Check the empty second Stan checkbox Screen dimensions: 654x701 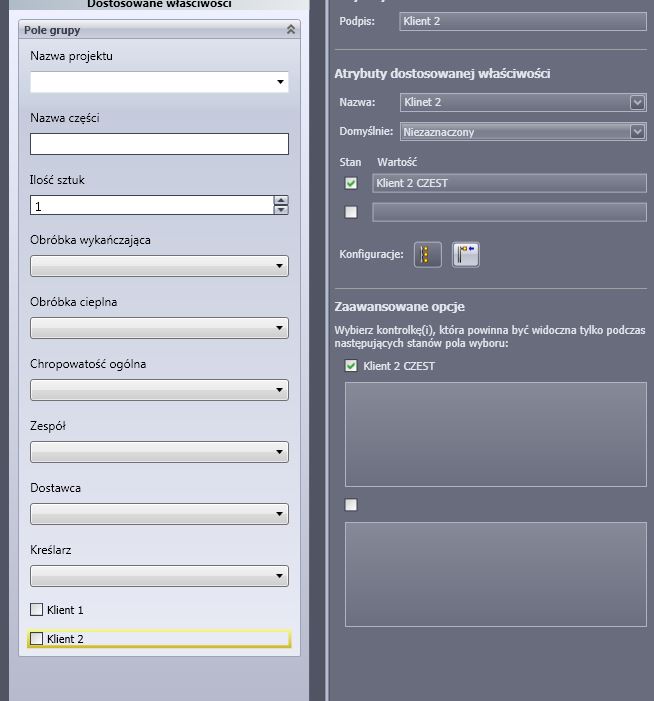(x=351, y=212)
